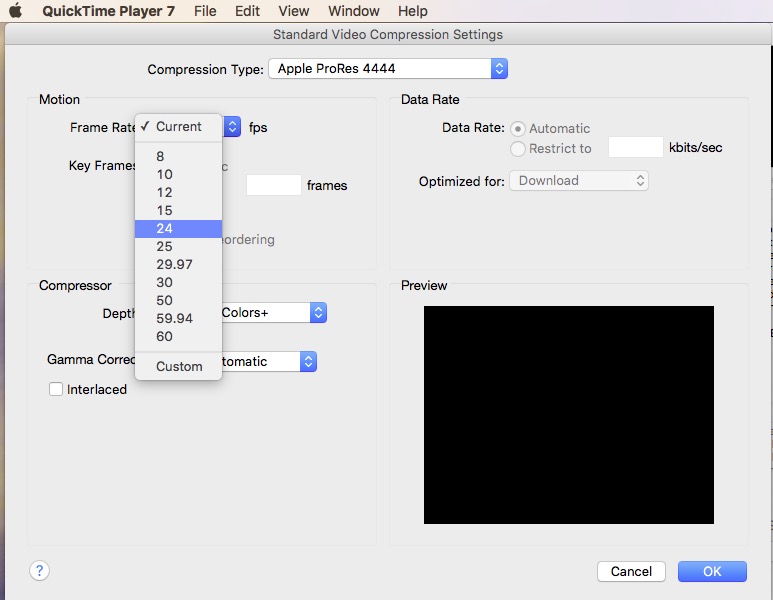Click the black preview thumbnail
Viewport: 773px width, 600px height.
569,415
